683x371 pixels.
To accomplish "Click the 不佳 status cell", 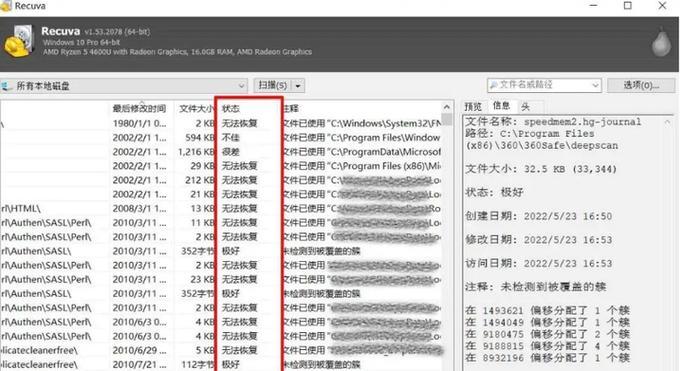I will pyautogui.click(x=231, y=138).
